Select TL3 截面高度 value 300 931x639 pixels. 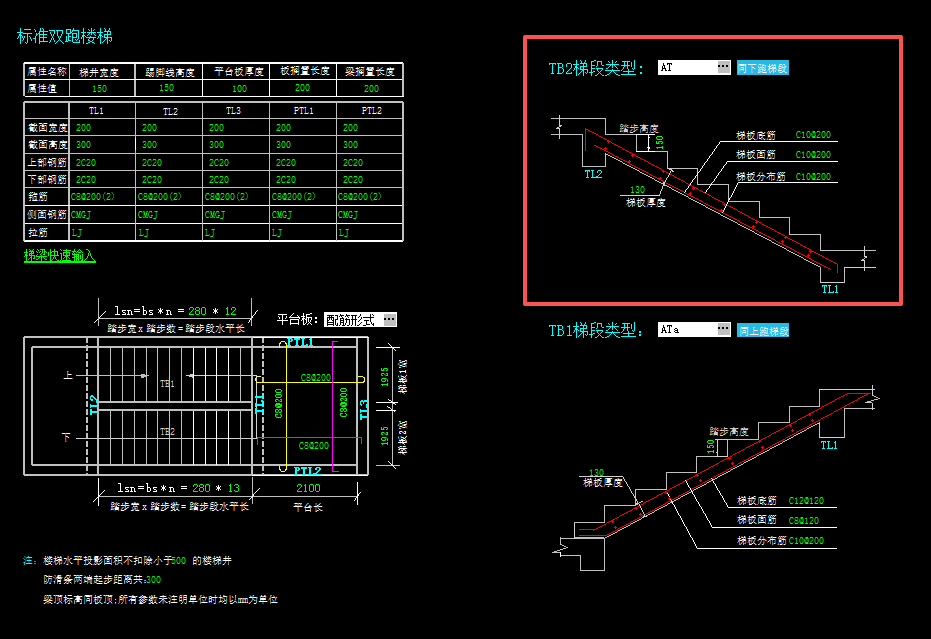click(x=216, y=145)
